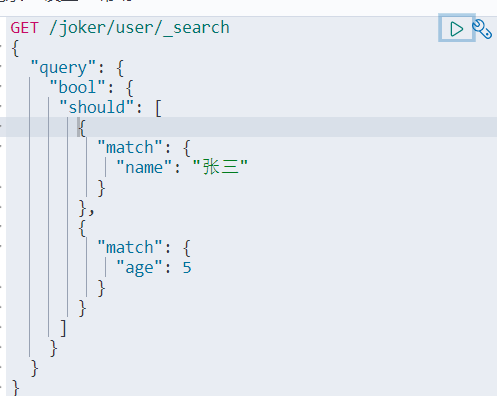497x396 pixels.
Task: Click the numeric value 5
Action: pos(187,268)
